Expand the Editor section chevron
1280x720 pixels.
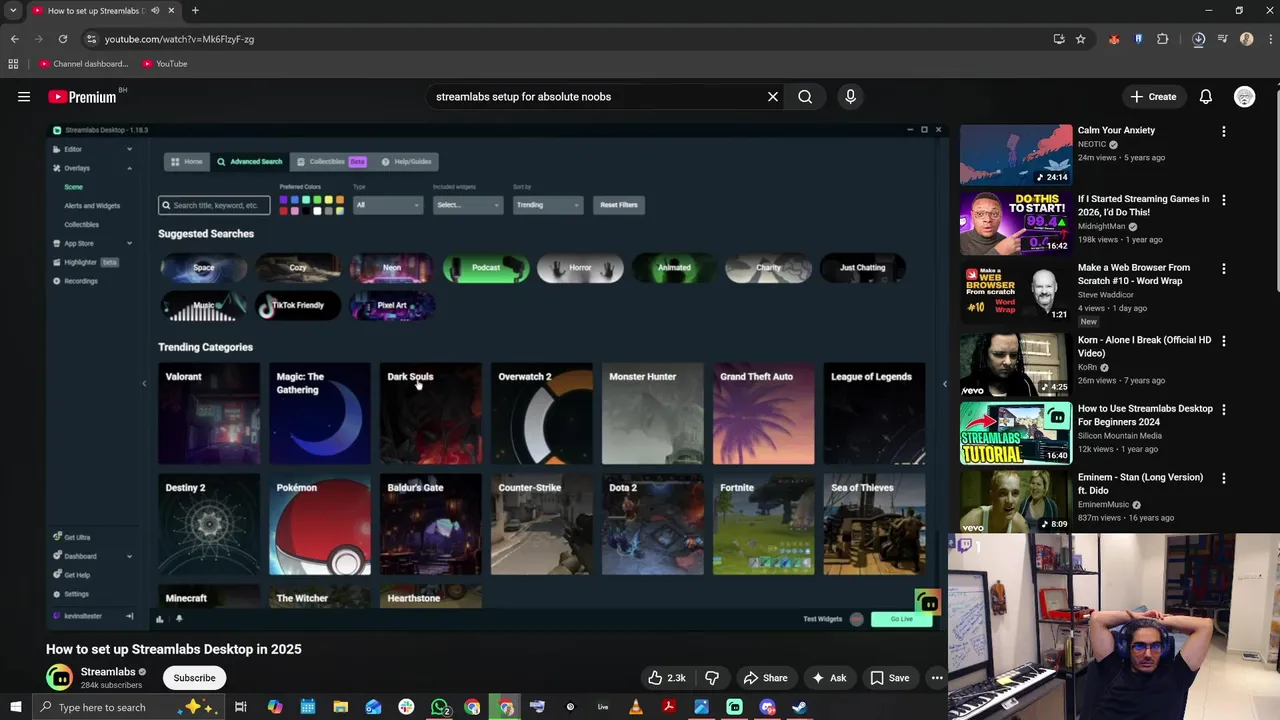click(129, 149)
